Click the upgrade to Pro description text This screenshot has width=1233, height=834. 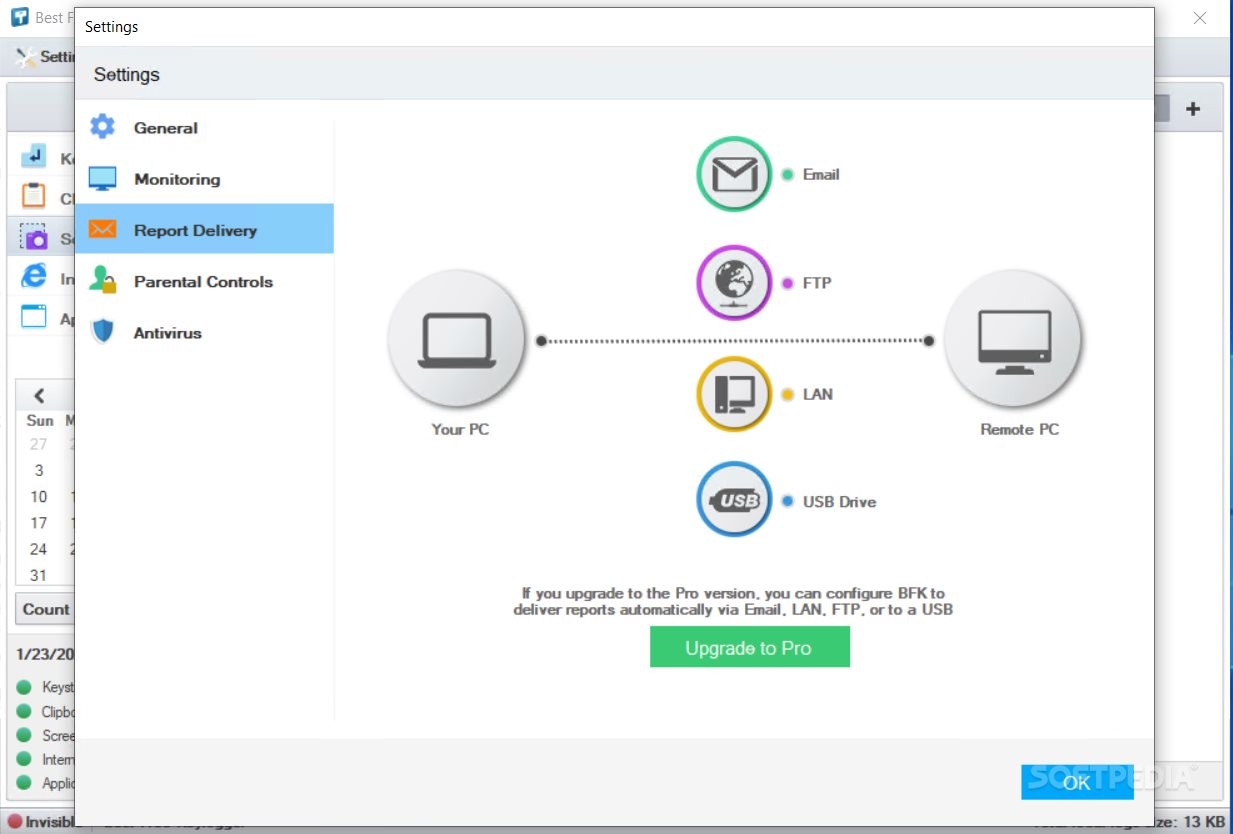tap(733, 601)
